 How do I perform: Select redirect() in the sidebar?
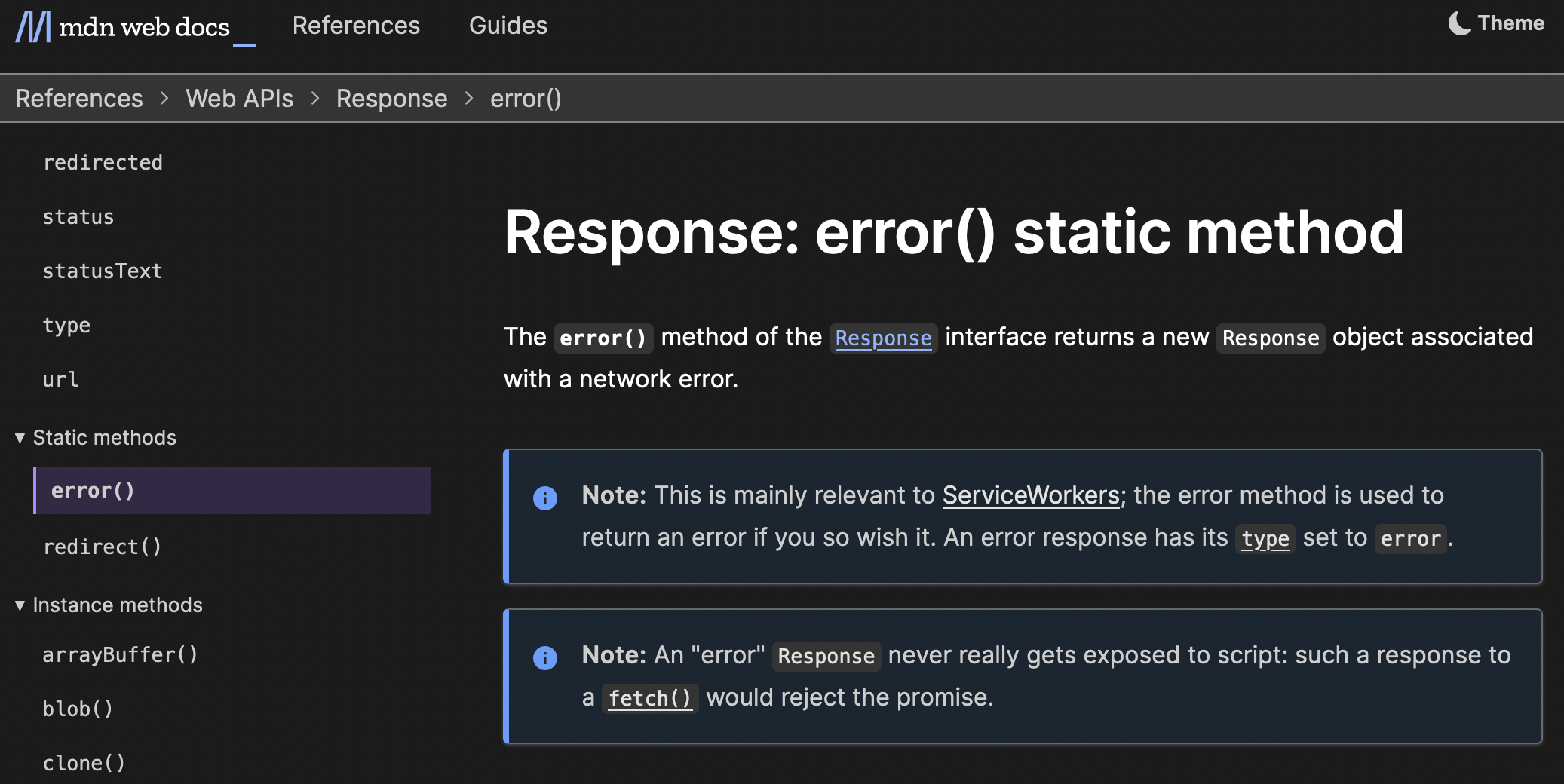pyautogui.click(x=103, y=547)
